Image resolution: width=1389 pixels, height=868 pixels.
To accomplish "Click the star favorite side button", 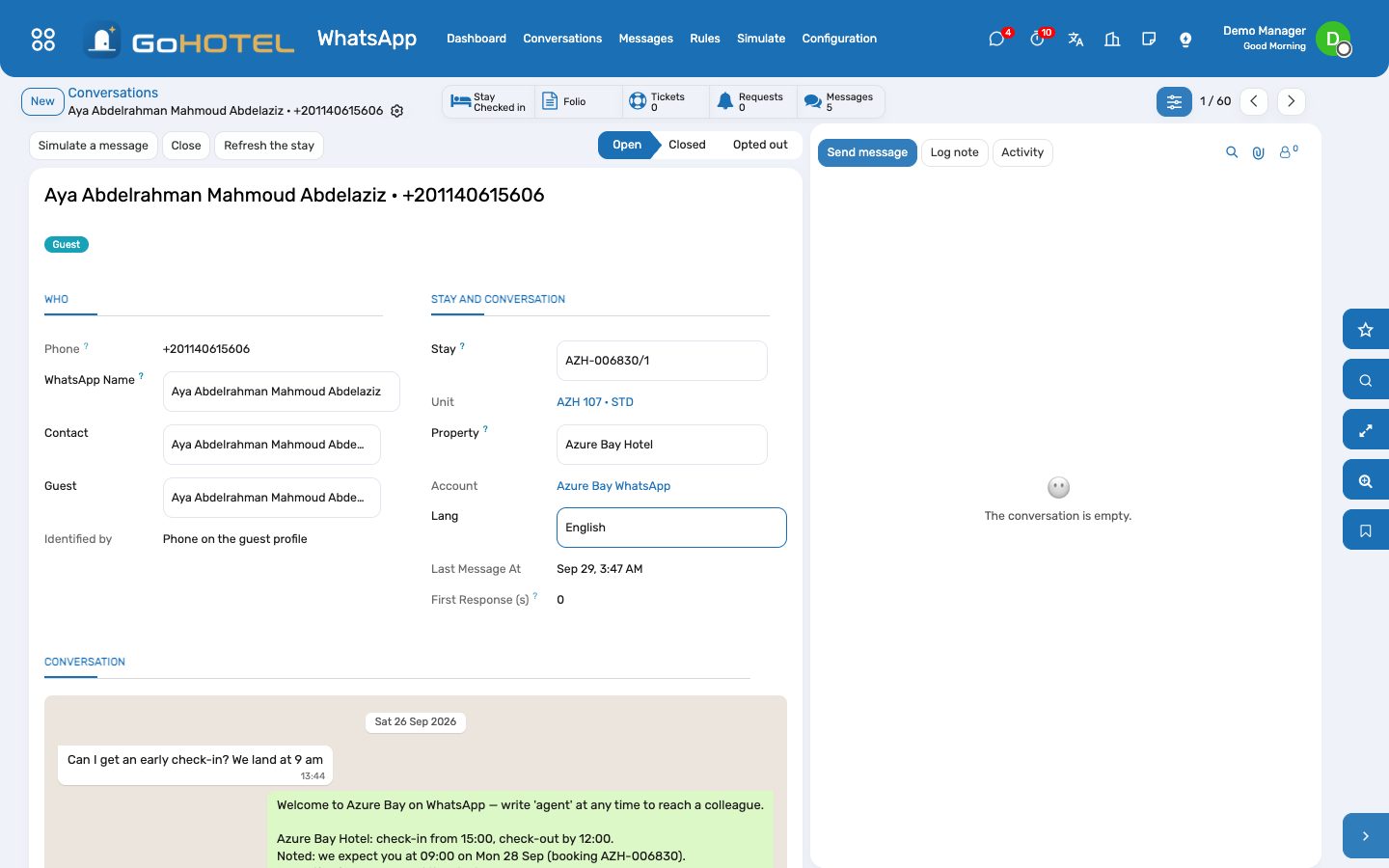I will click(1366, 329).
